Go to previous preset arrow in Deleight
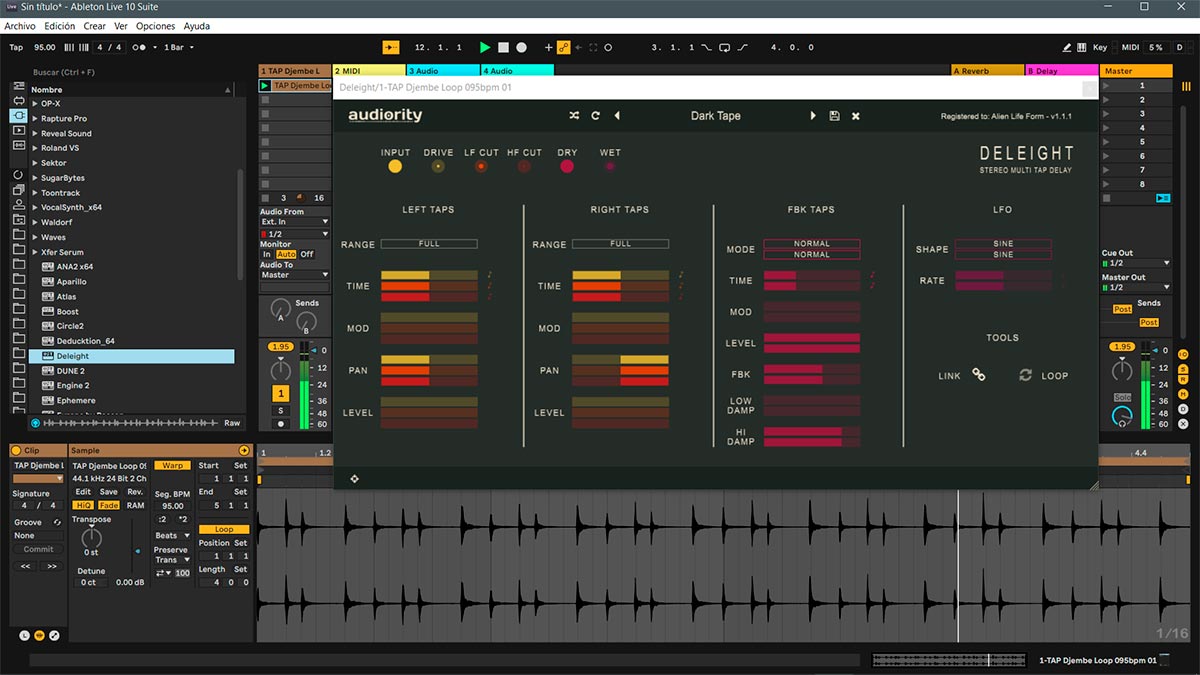Screen dimensions: 1200x675 (617, 116)
